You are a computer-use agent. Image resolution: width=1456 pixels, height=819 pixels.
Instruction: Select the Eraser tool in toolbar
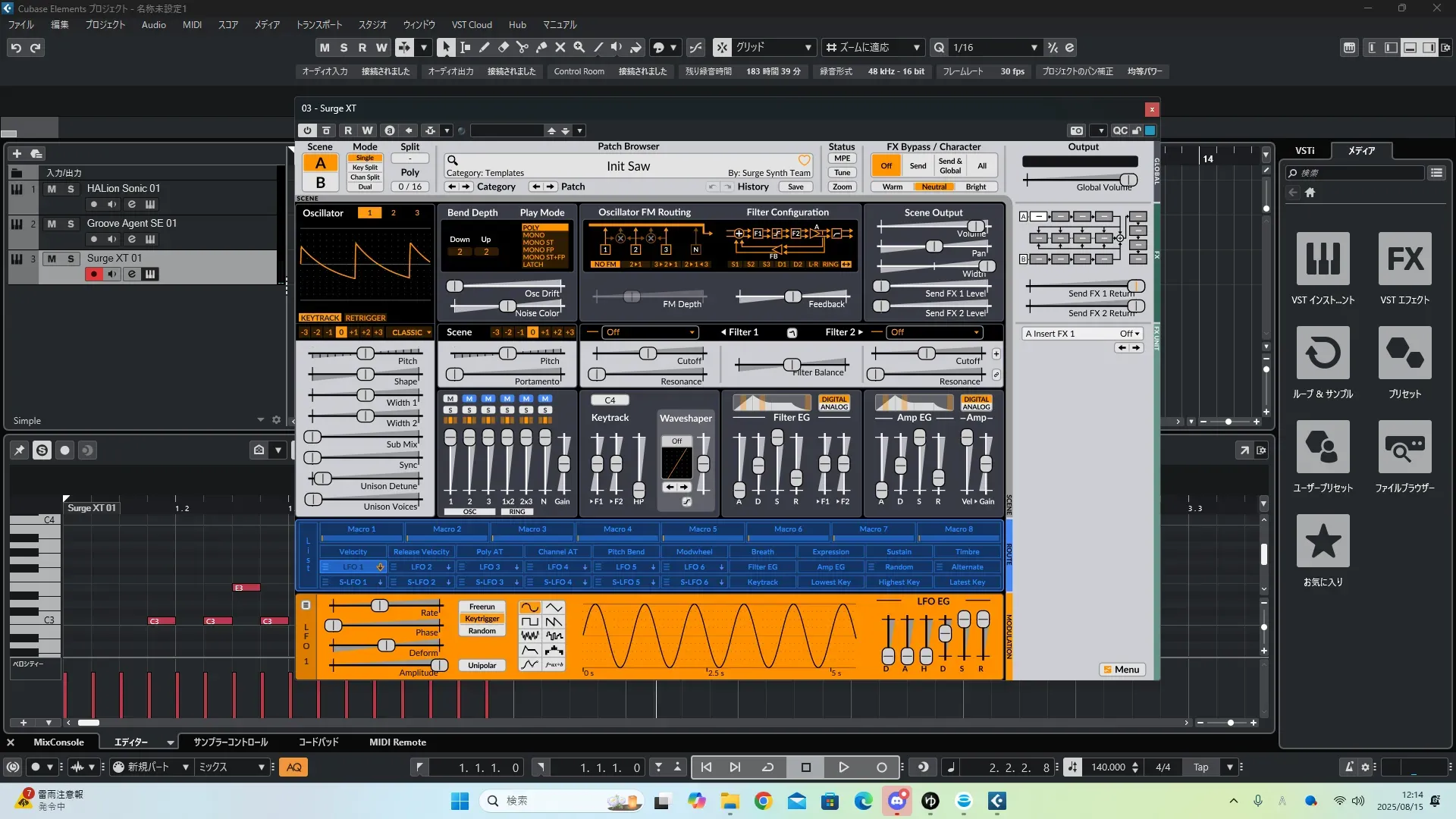click(x=504, y=47)
